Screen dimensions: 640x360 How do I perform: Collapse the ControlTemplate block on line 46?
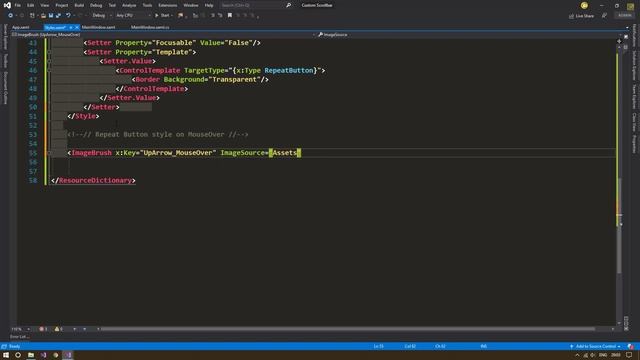point(49,70)
